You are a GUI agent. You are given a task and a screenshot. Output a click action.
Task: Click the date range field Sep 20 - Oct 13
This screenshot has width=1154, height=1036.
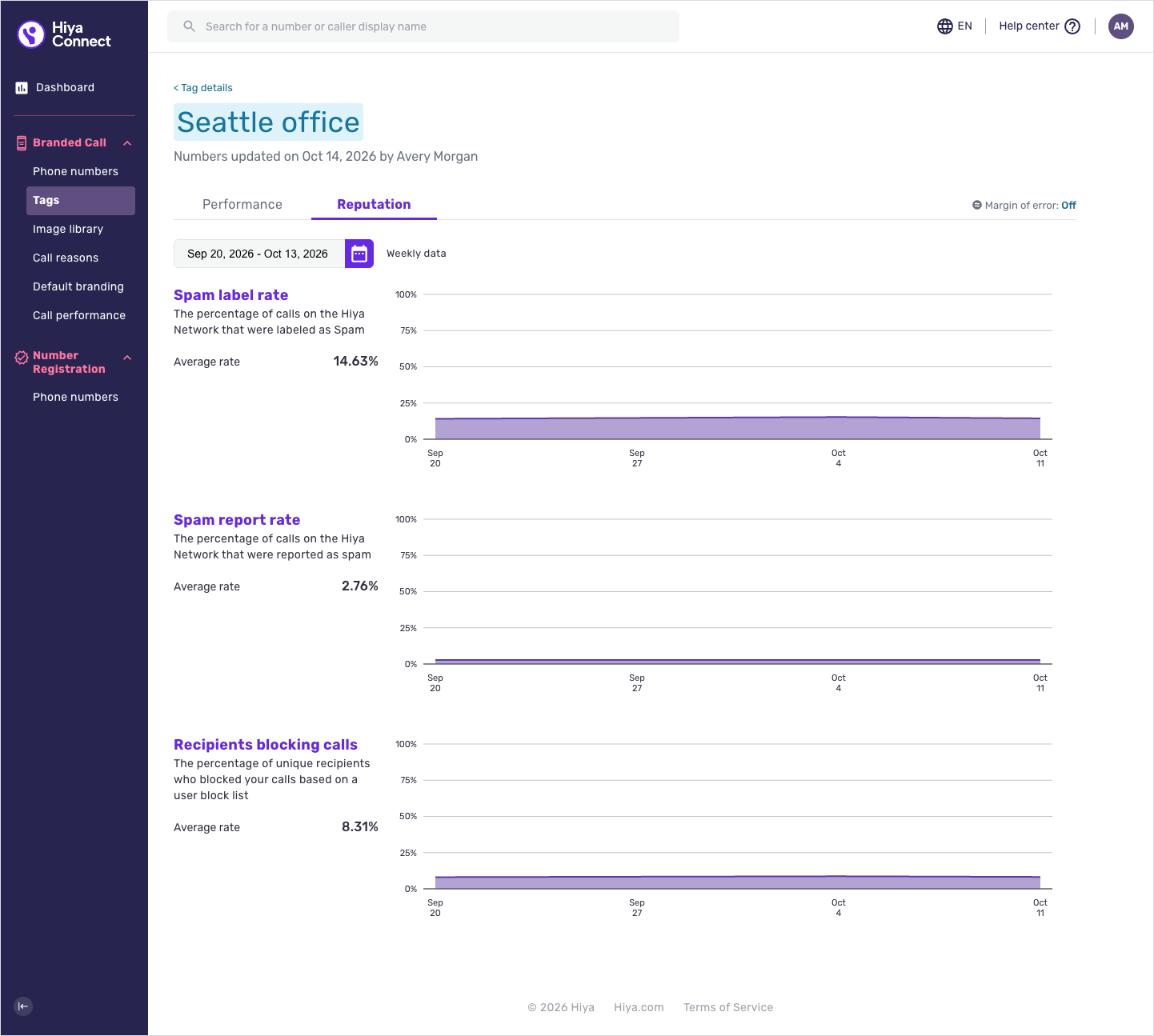coord(259,254)
